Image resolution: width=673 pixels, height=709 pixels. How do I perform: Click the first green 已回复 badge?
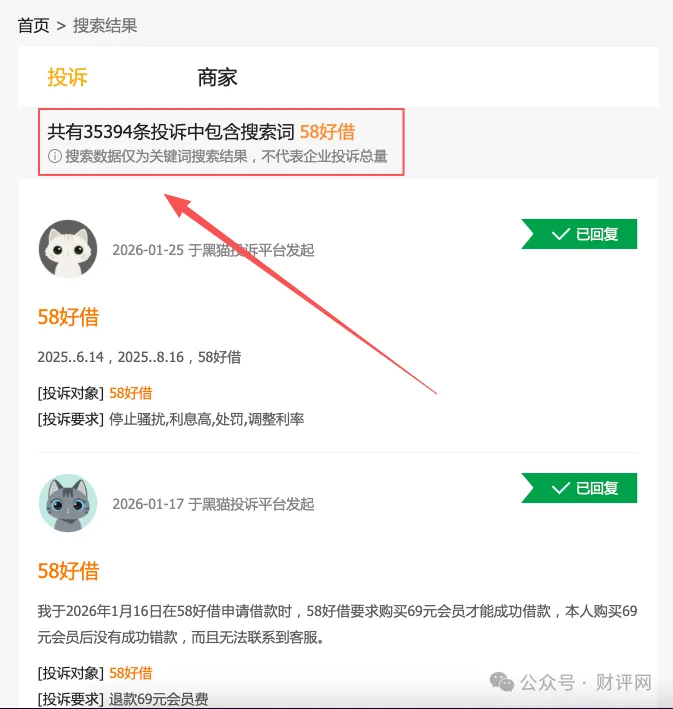579,234
